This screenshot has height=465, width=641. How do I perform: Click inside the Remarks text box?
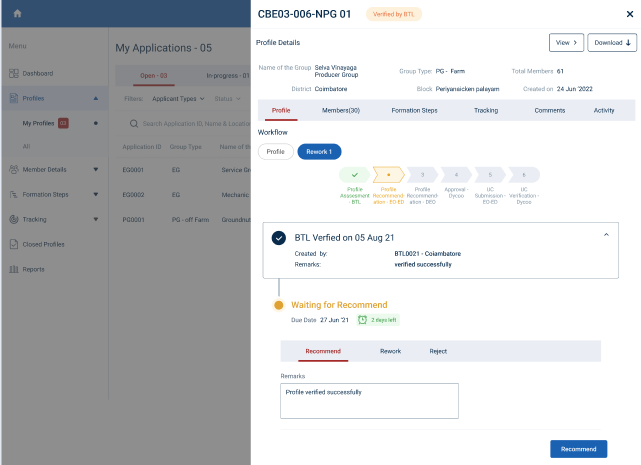pos(369,401)
